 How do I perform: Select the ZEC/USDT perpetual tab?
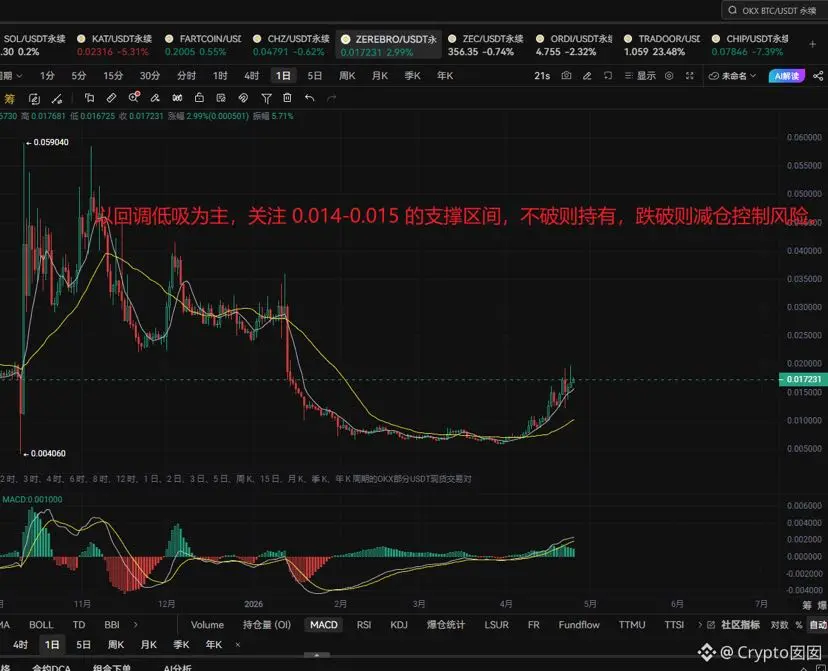click(486, 45)
